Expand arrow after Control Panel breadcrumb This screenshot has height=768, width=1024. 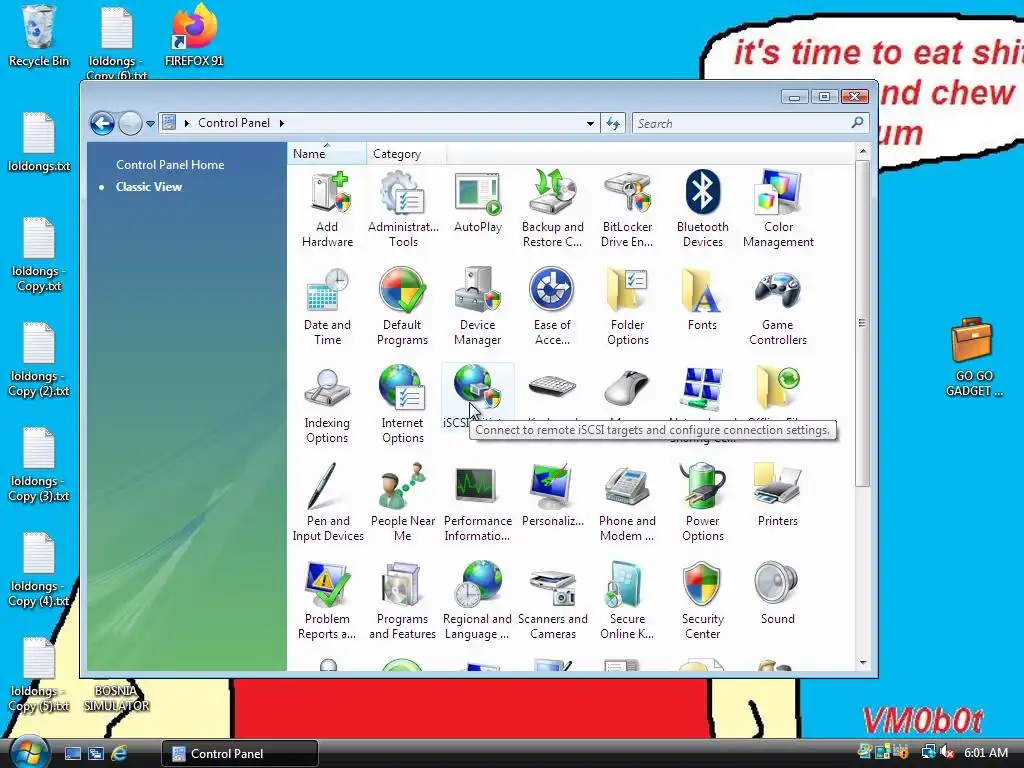point(281,123)
